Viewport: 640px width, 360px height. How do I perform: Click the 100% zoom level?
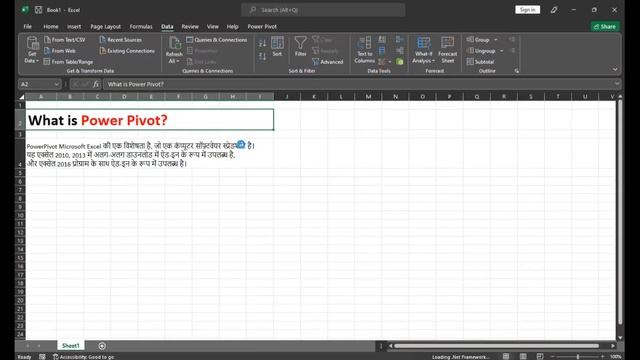coord(615,357)
